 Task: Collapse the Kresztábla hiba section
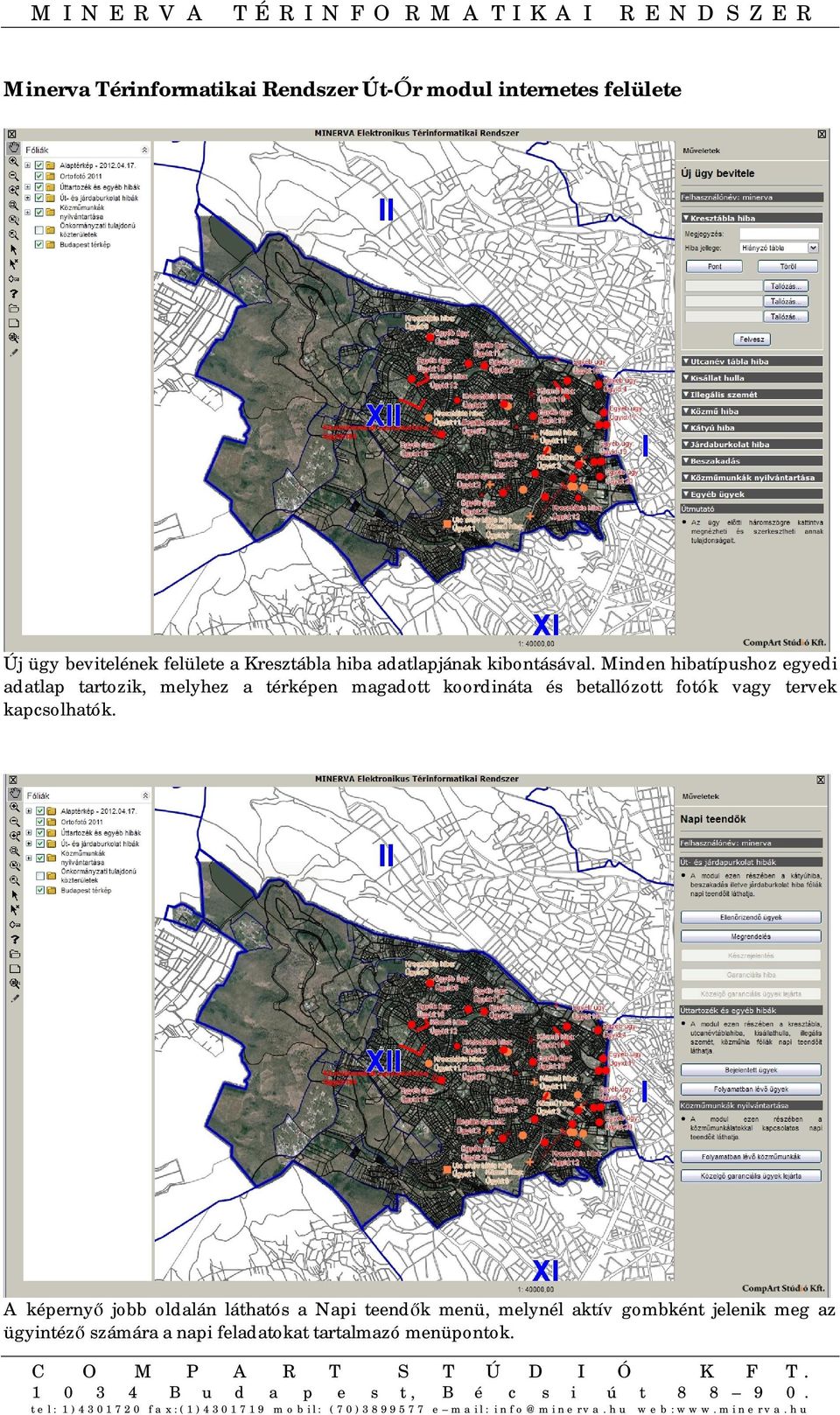[x=752, y=218]
